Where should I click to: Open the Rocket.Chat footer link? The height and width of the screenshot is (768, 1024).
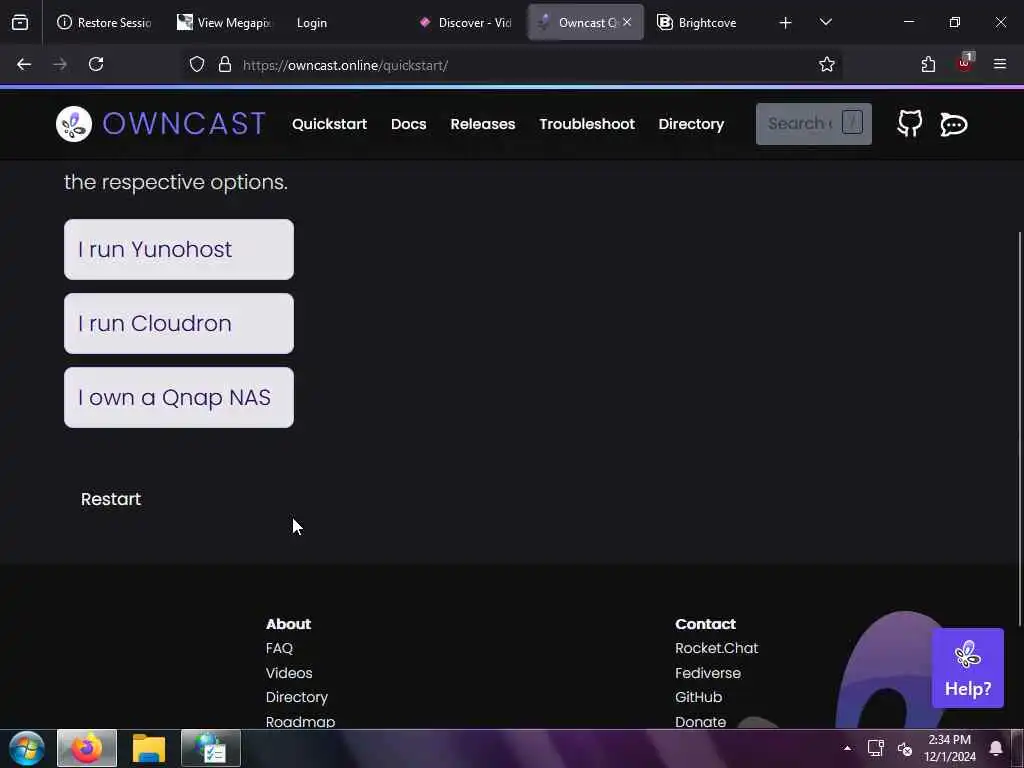tap(716, 648)
